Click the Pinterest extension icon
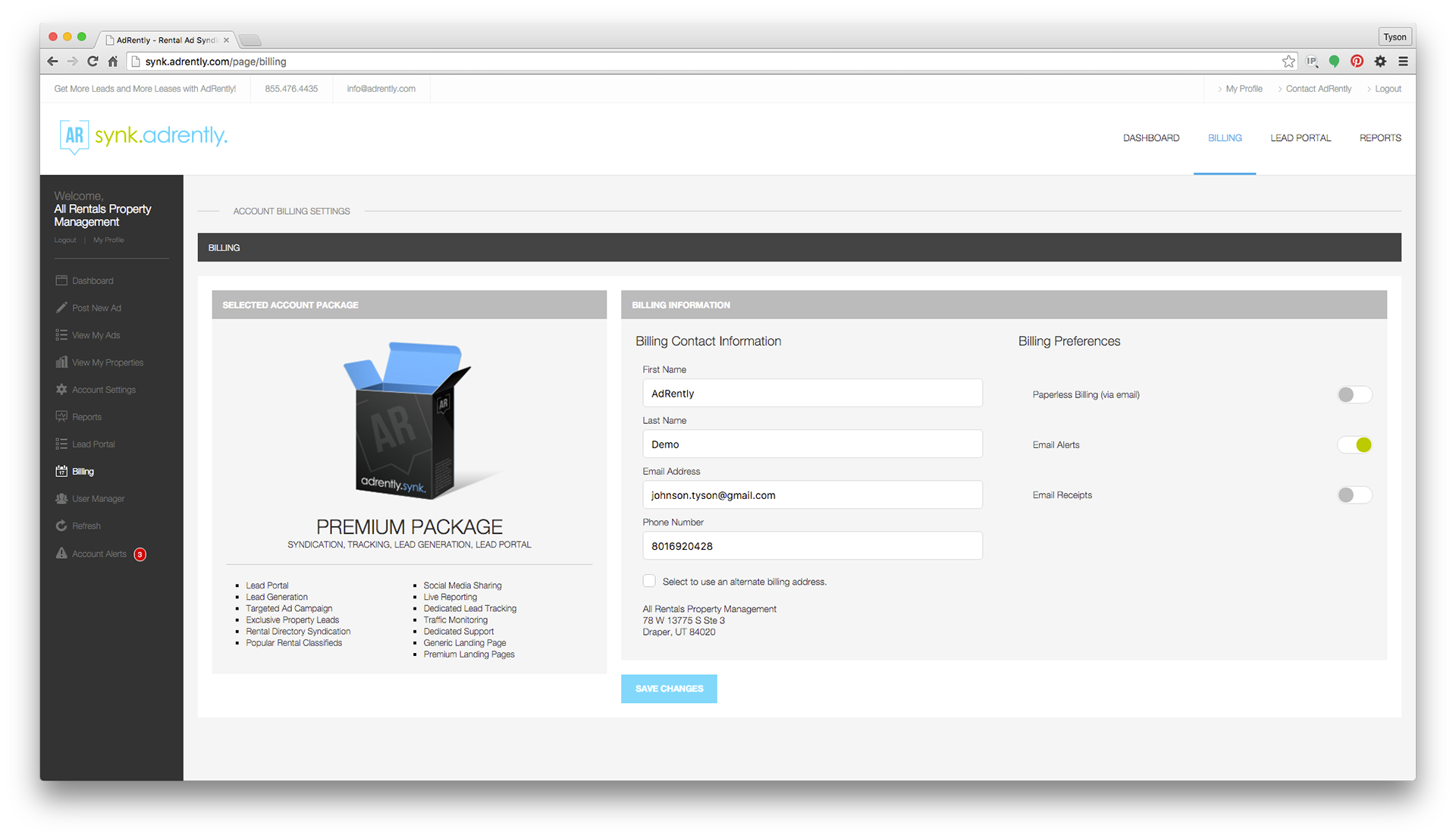1456x838 pixels. (x=1357, y=61)
